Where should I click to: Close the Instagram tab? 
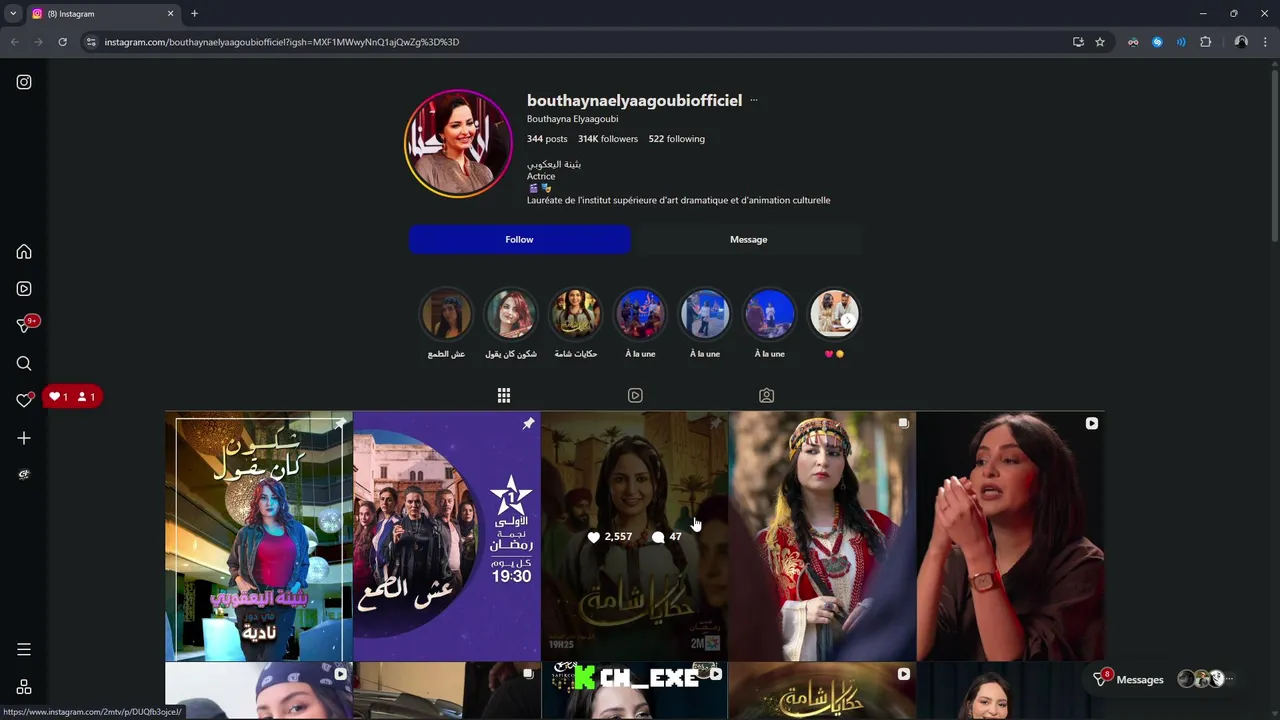[x=170, y=14]
